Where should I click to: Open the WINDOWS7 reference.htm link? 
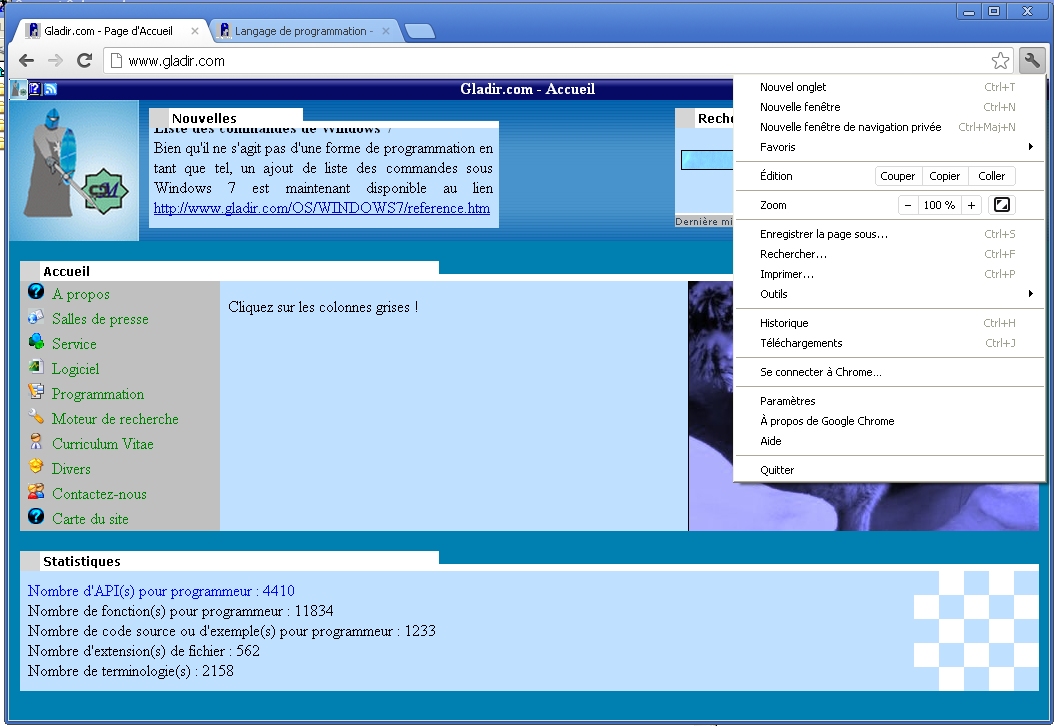tap(321, 208)
